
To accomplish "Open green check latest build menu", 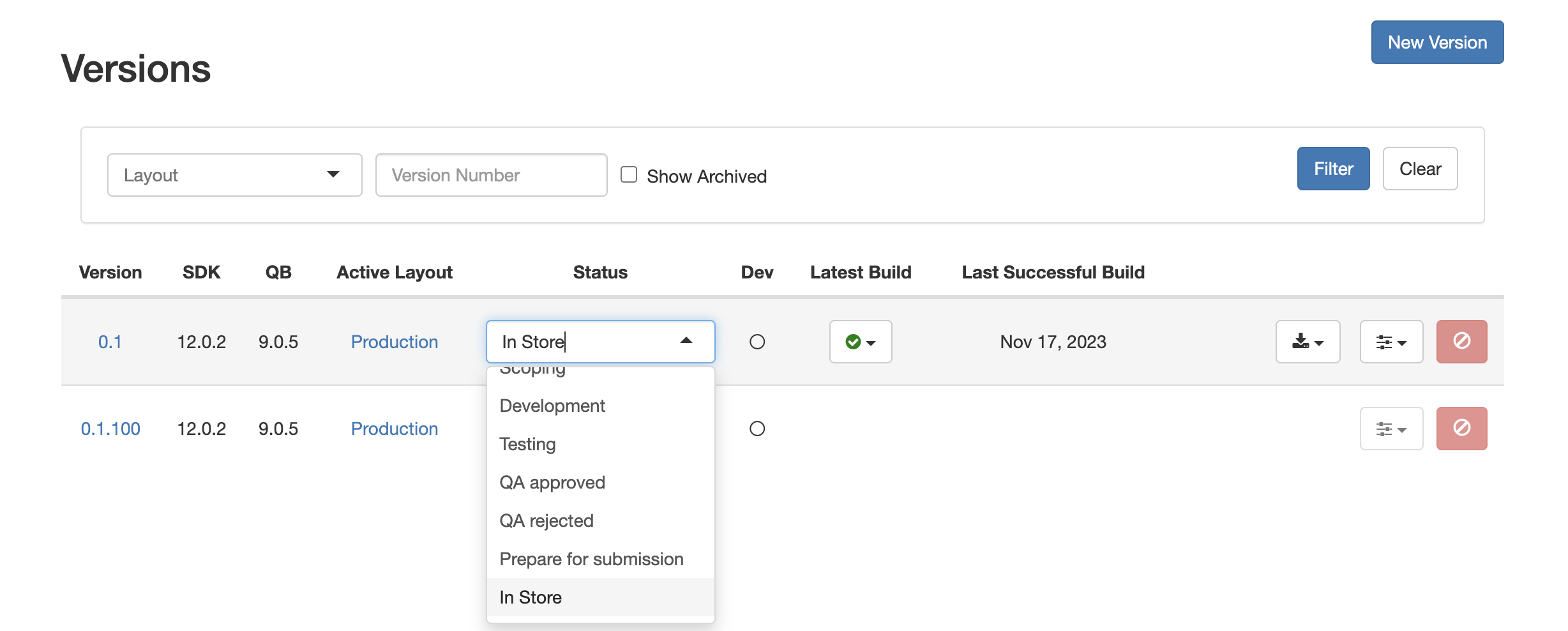I will point(860,342).
